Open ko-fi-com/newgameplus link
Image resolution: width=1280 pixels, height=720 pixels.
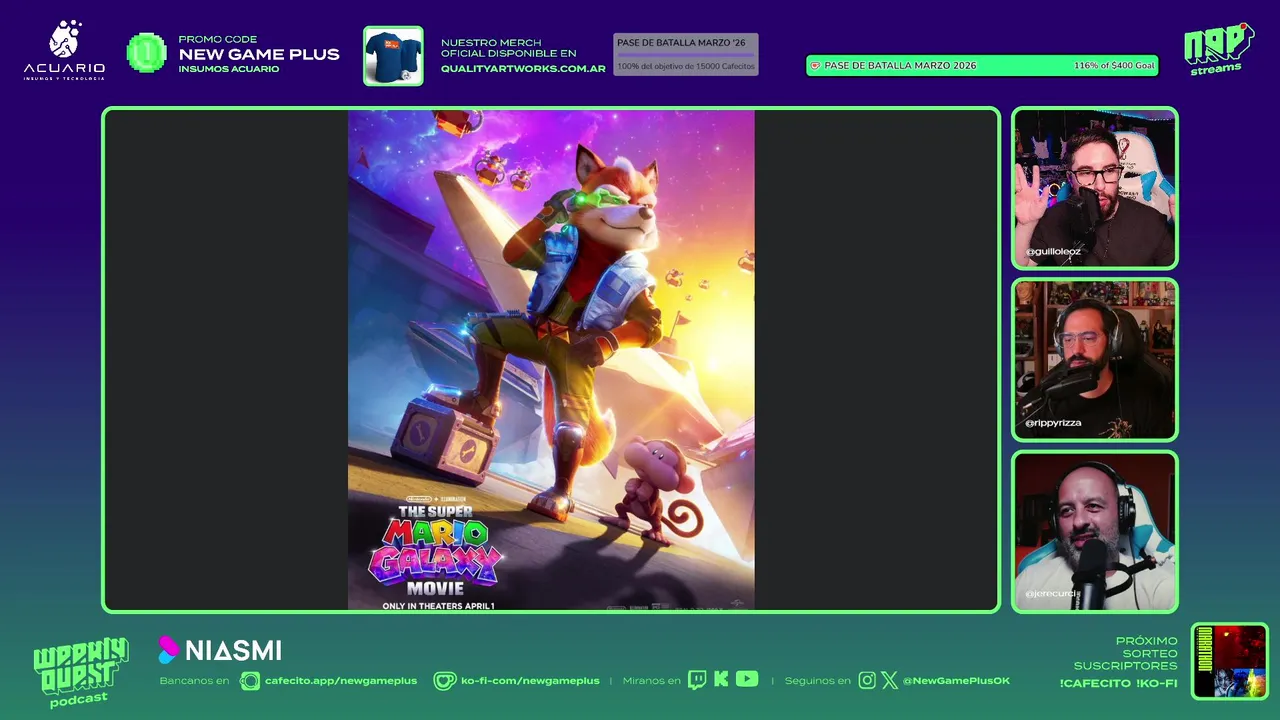click(x=530, y=681)
